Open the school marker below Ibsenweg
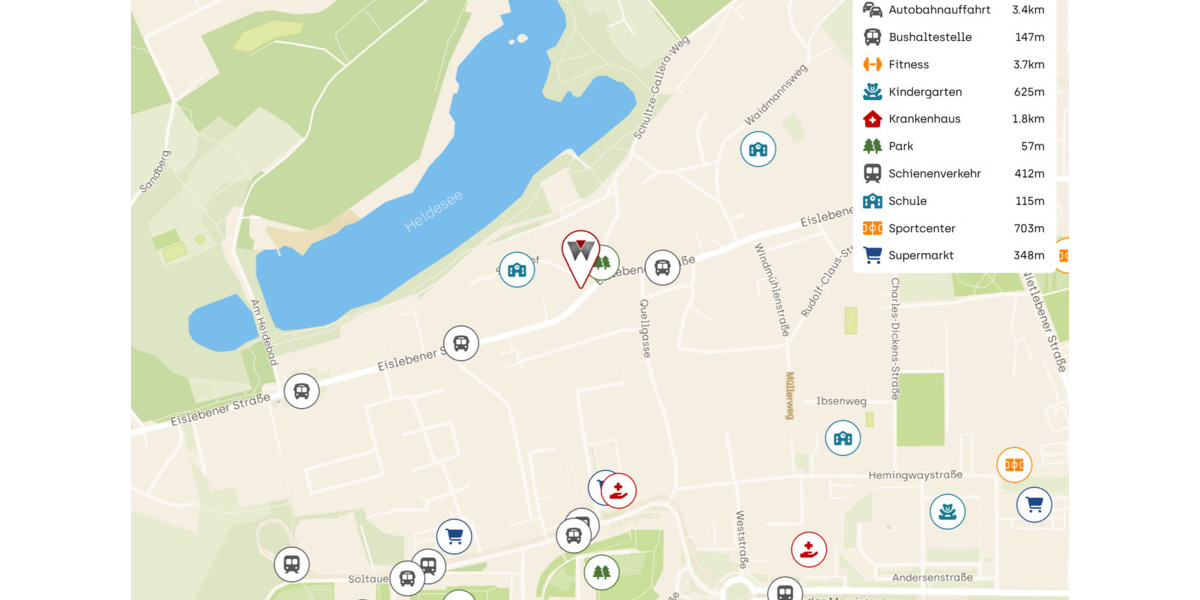This screenshot has width=1200, height=600. 843,438
